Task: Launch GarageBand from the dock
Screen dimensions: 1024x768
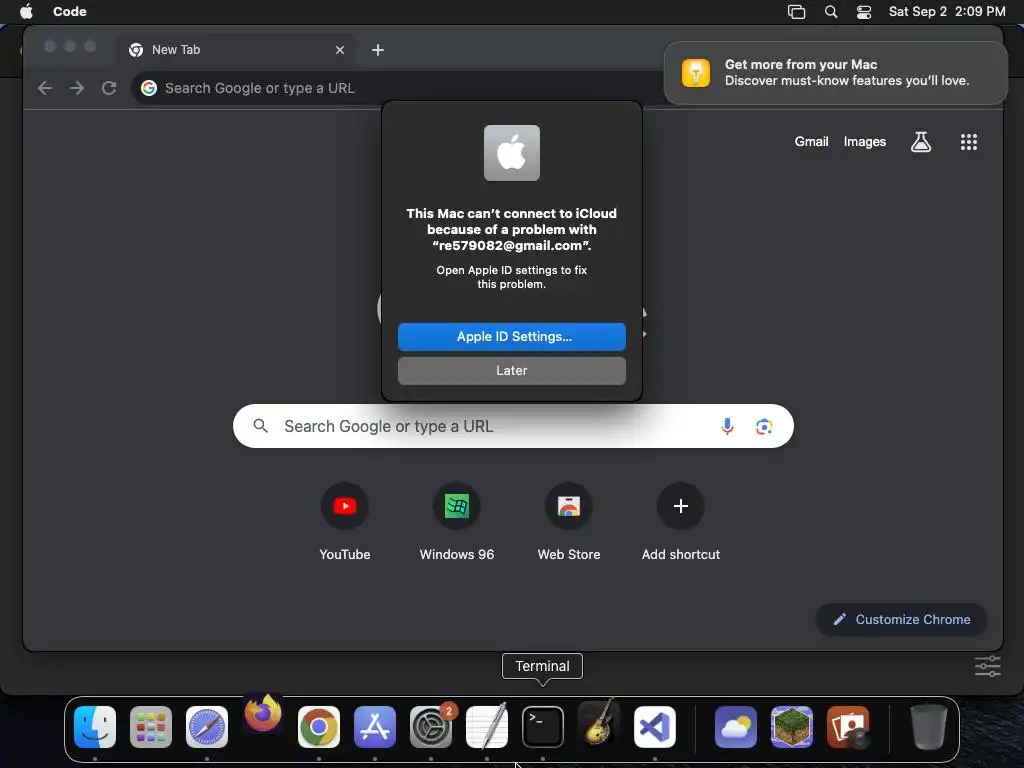Action: (599, 724)
